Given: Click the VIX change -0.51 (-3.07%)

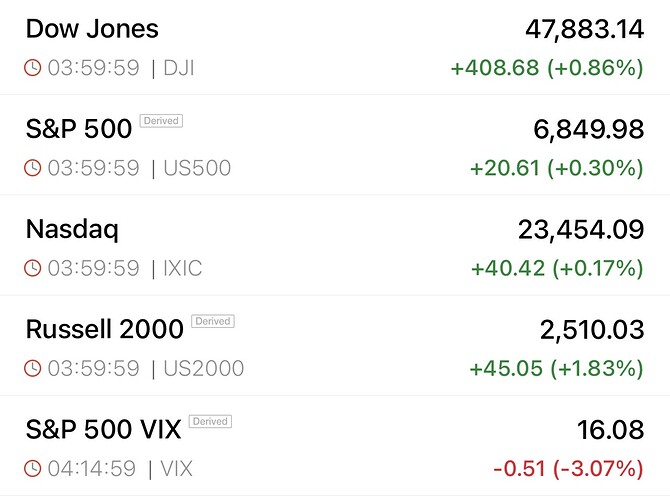Looking at the screenshot, I should (x=567, y=468).
